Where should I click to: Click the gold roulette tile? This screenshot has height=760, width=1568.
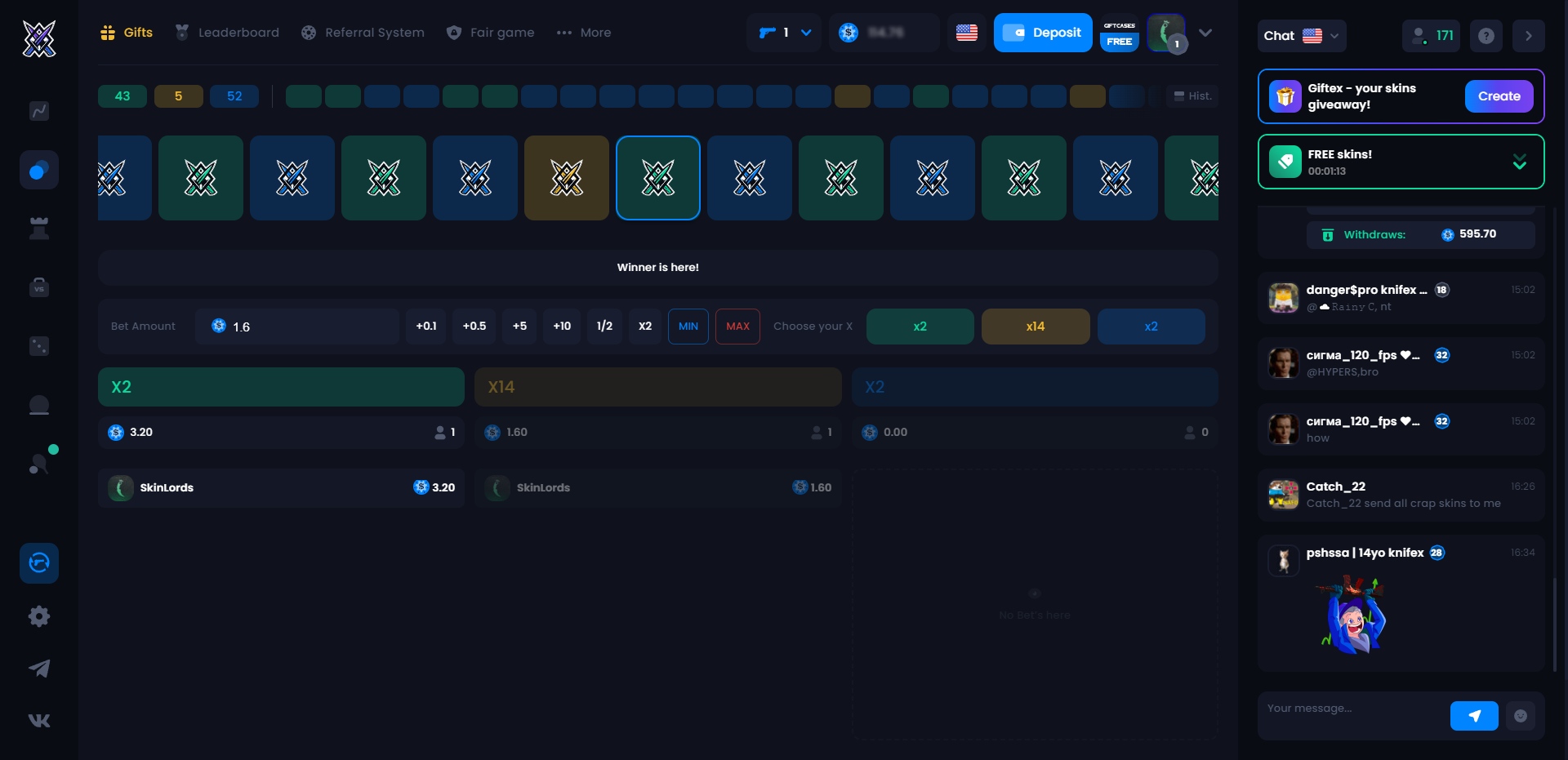[567, 178]
